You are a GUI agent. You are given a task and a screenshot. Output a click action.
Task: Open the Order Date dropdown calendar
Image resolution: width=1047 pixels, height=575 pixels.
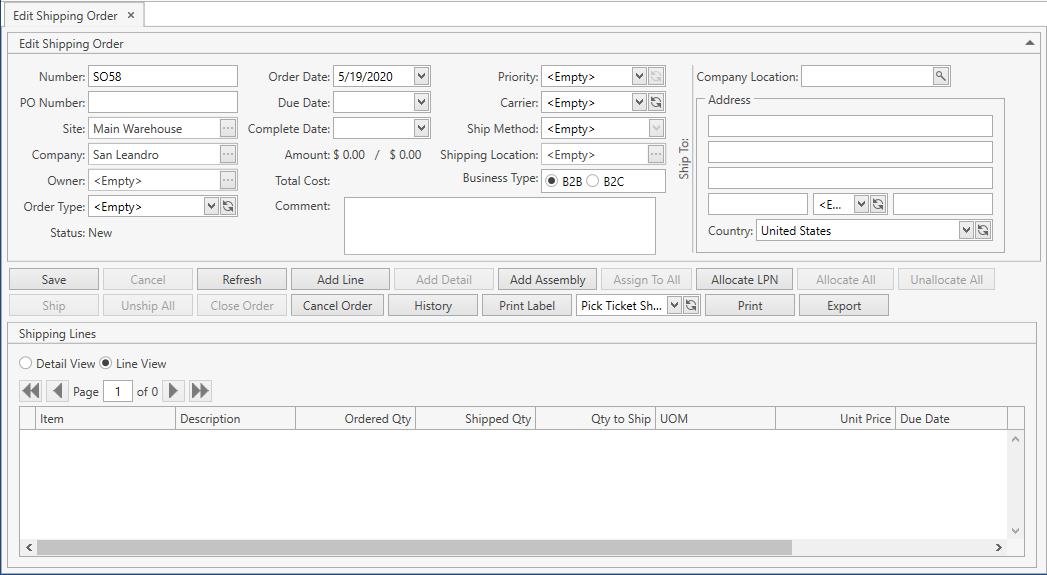(421, 76)
